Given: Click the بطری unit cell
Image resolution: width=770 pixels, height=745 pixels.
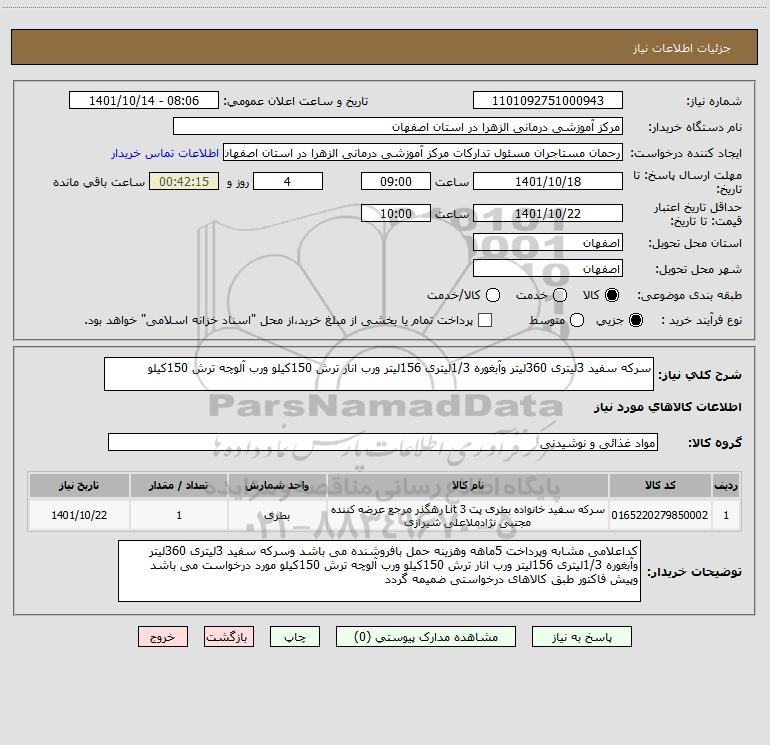Looking at the screenshot, I should point(277,515).
